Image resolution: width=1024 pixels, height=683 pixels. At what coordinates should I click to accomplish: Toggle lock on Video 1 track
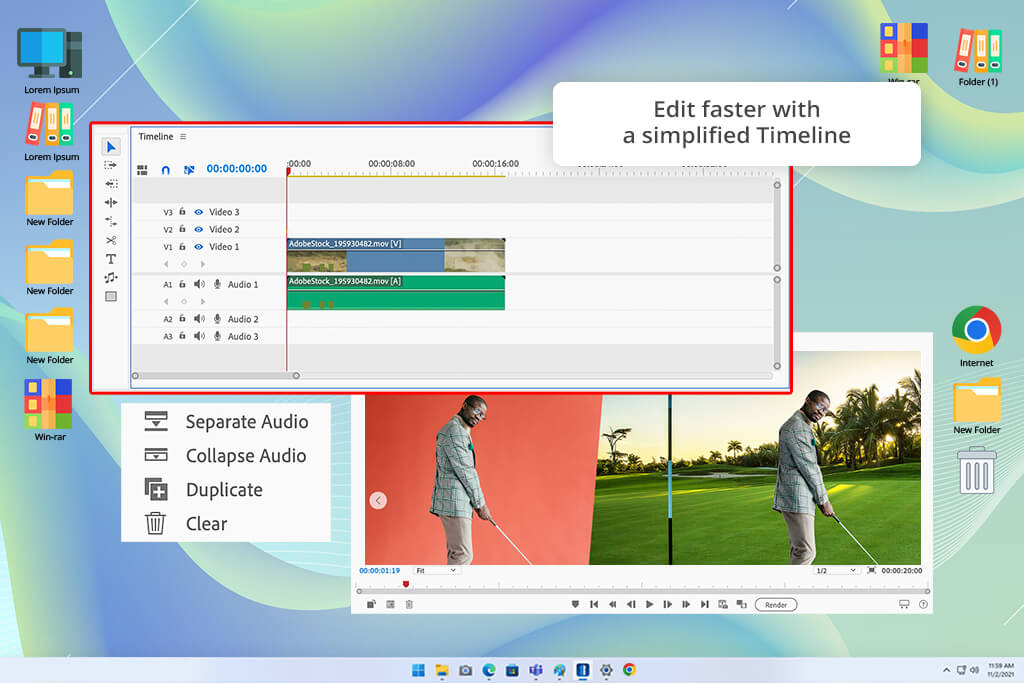(x=182, y=247)
